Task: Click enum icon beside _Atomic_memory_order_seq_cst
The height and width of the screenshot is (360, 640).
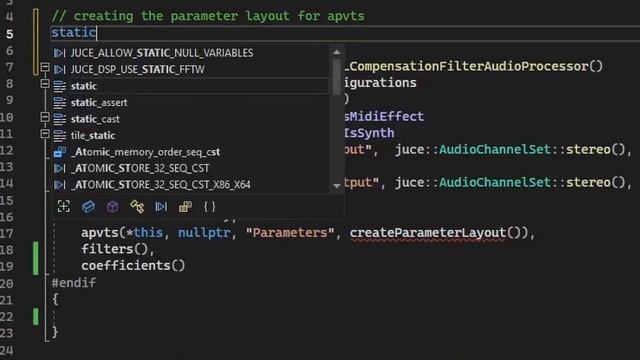Action: point(60,152)
